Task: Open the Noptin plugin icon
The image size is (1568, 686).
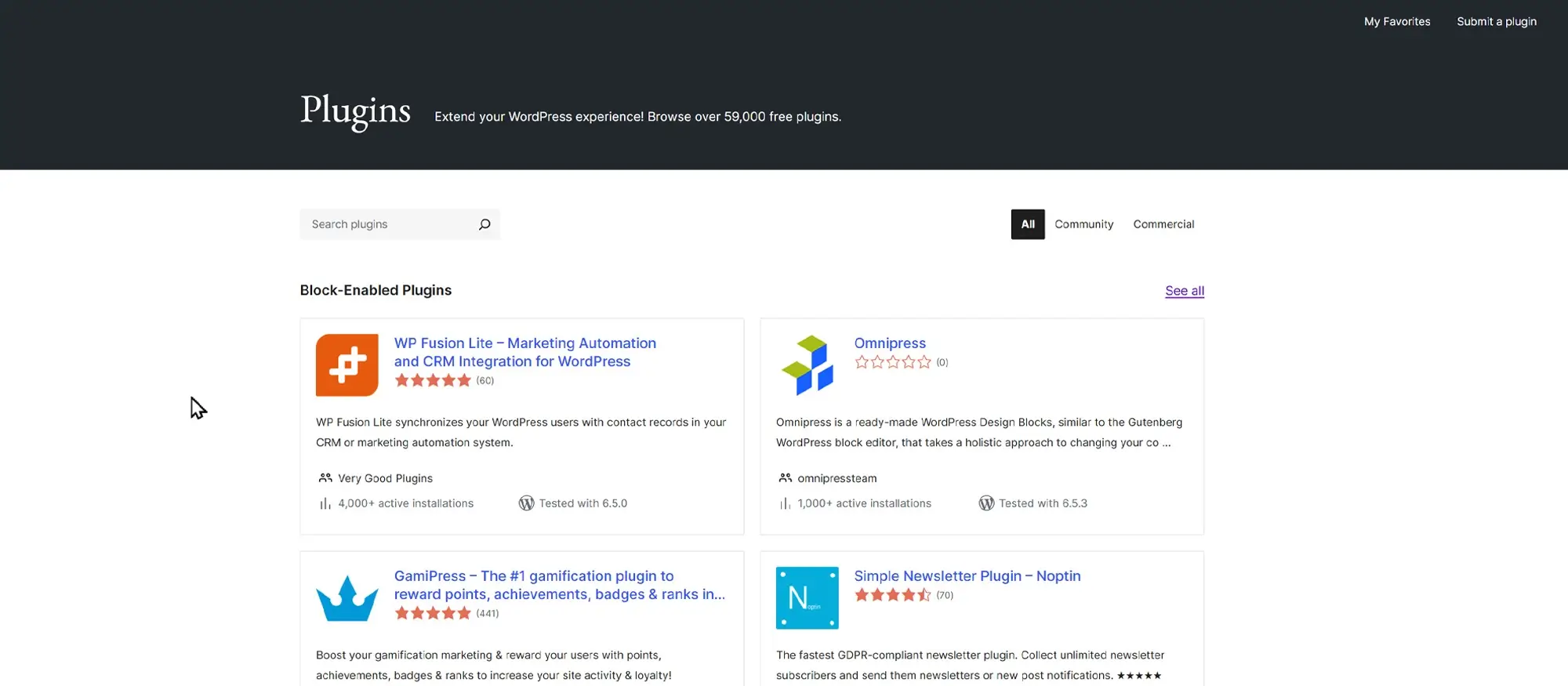Action: tap(808, 598)
